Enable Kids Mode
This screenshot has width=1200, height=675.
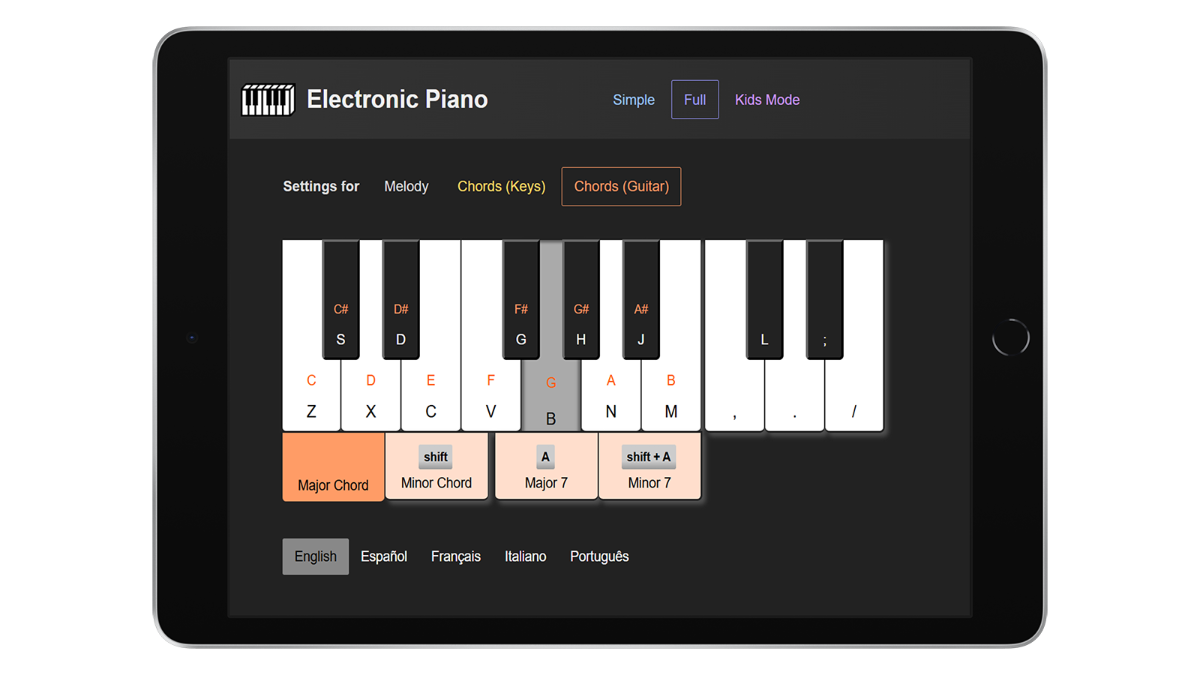tap(767, 99)
